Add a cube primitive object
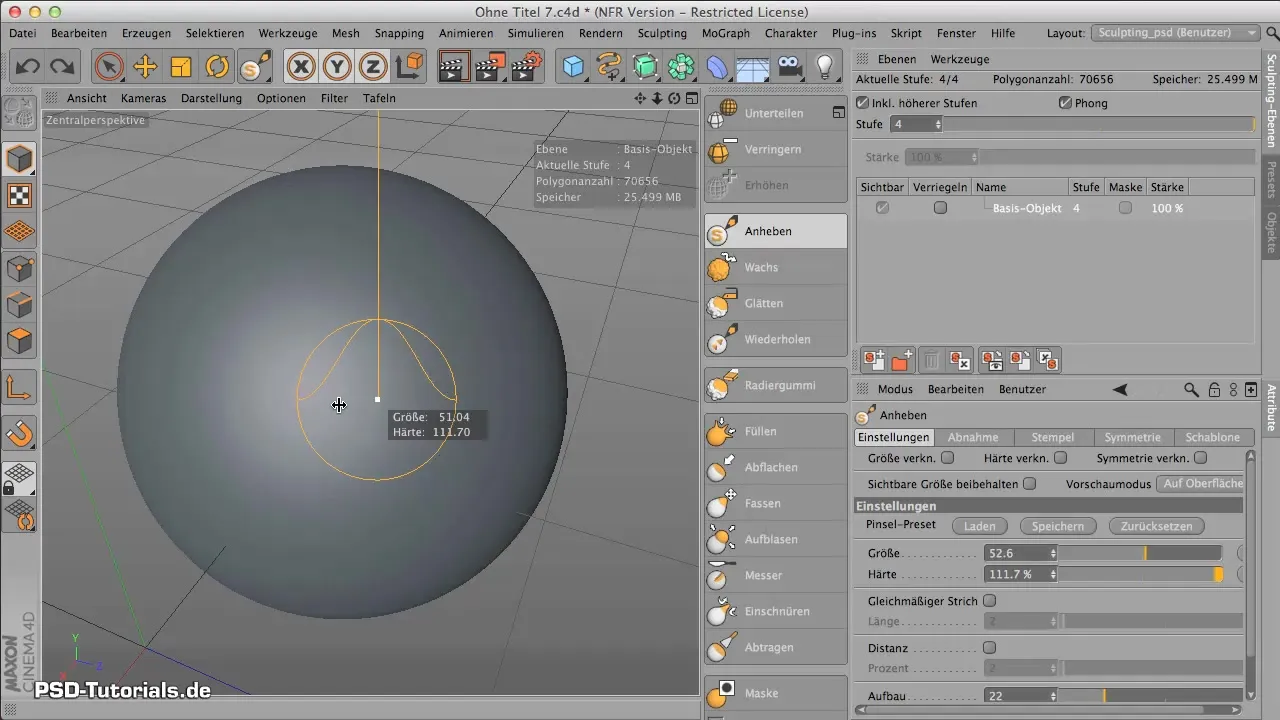Screen dimensions: 1280x720 [573, 67]
